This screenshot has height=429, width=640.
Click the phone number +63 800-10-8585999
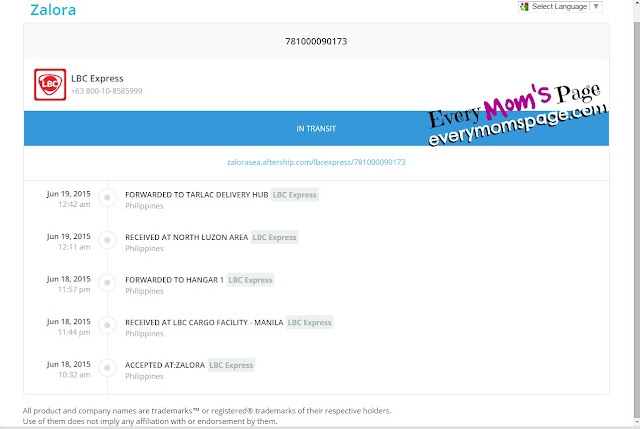coord(107,91)
